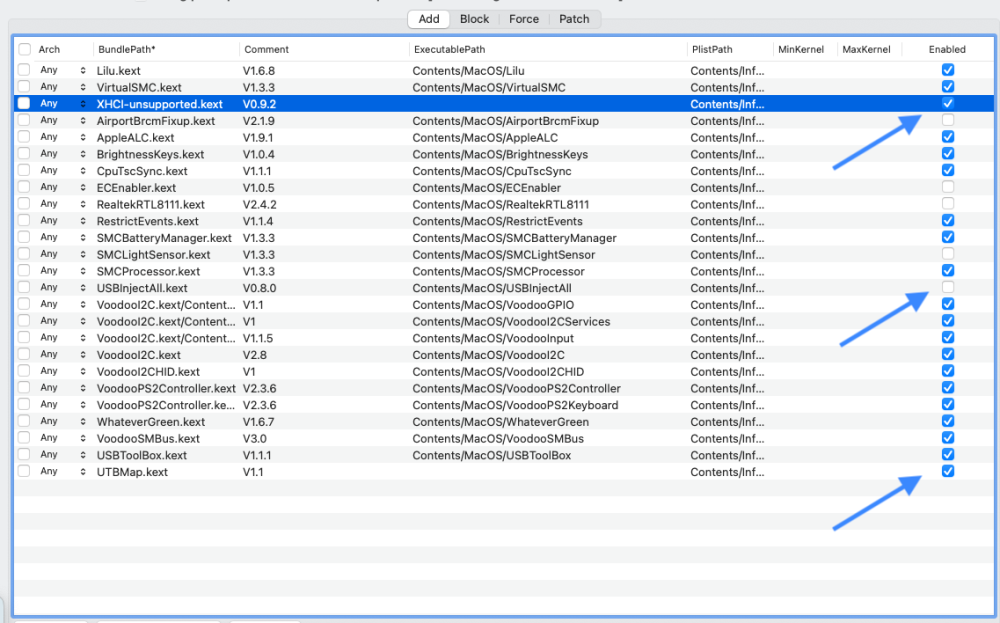The image size is (1000, 623).
Task: Click comment V2.8 for VoodooI2C.kext
Action: pos(254,355)
